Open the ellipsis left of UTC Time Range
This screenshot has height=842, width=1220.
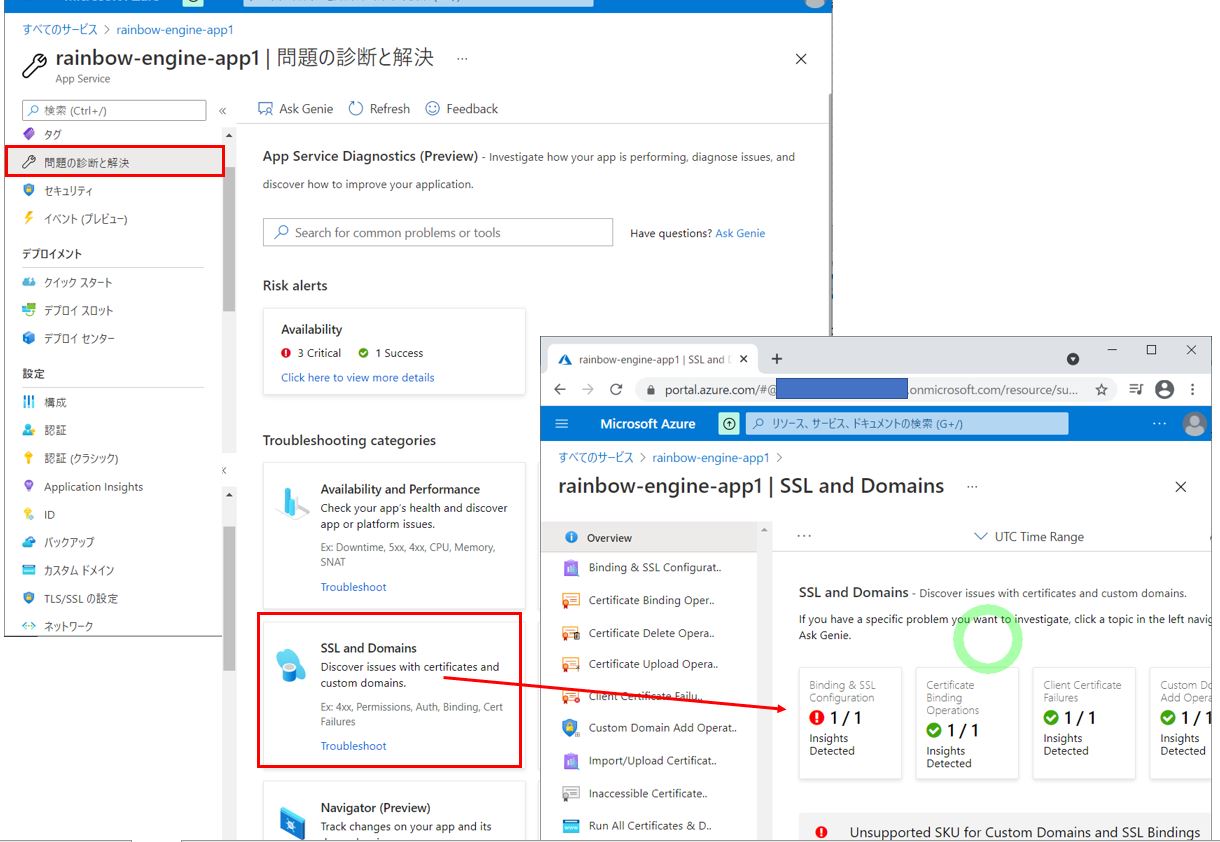click(804, 536)
